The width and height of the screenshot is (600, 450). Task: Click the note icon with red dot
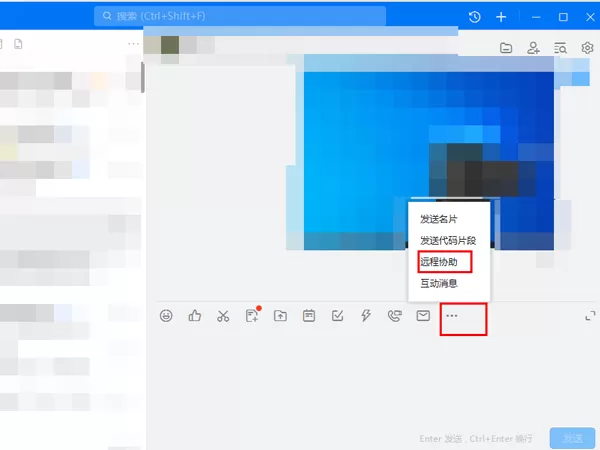click(252, 315)
